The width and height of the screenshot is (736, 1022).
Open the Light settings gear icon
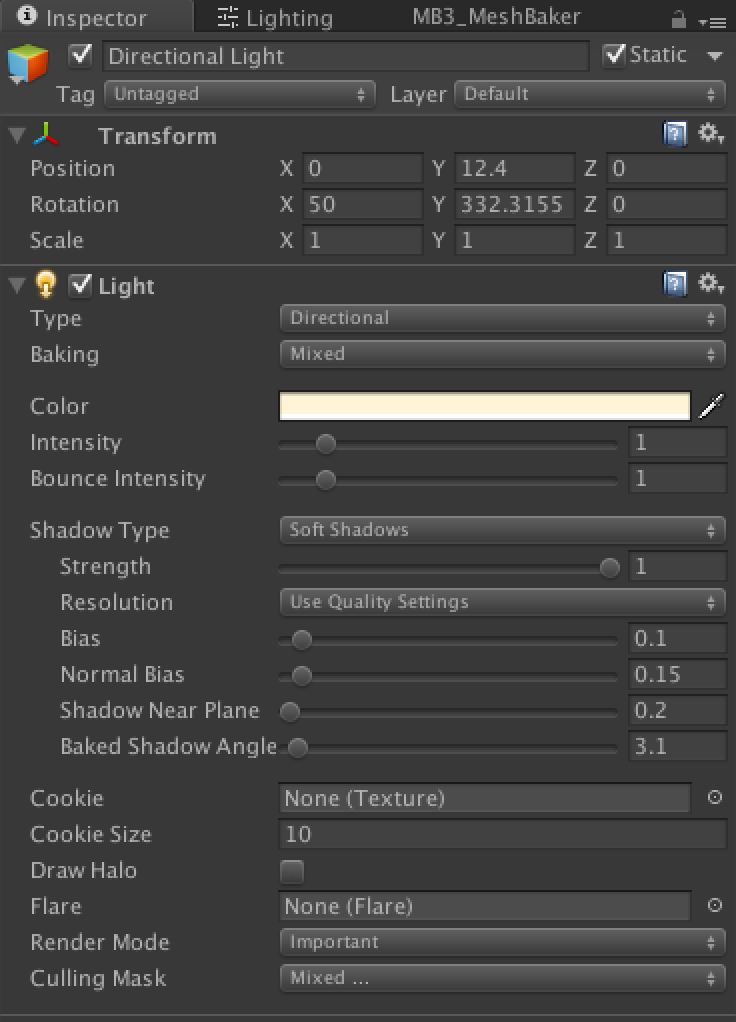click(707, 285)
